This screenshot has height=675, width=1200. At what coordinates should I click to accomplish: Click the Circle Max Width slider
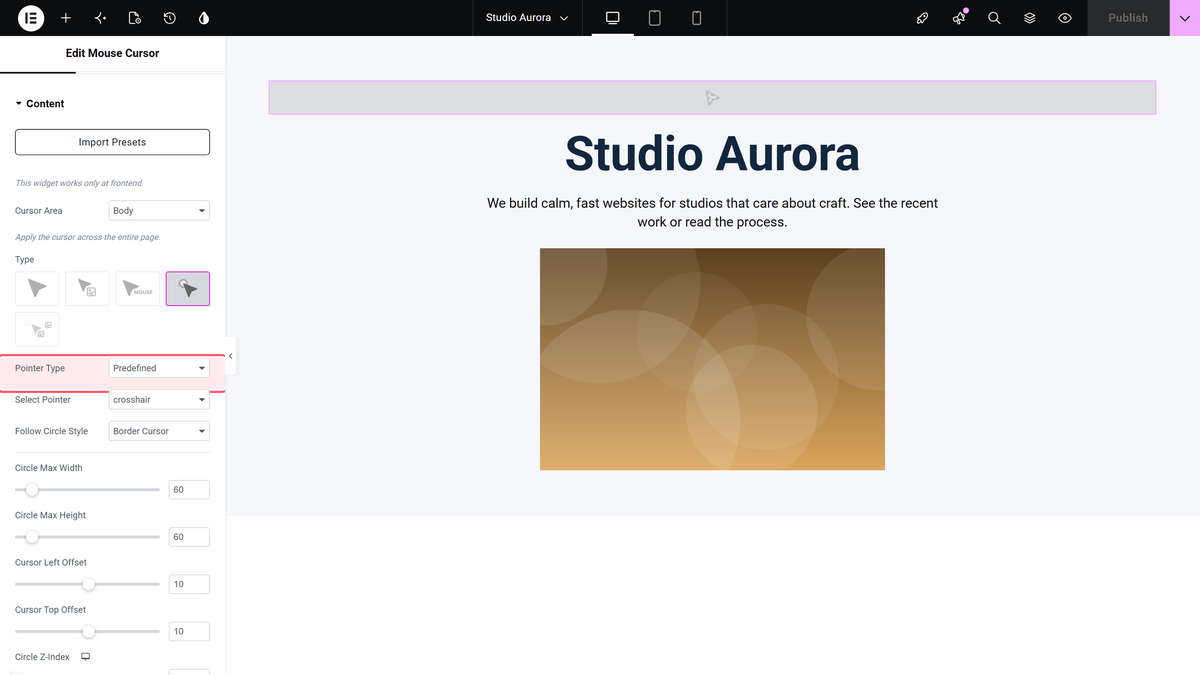tap(87, 490)
